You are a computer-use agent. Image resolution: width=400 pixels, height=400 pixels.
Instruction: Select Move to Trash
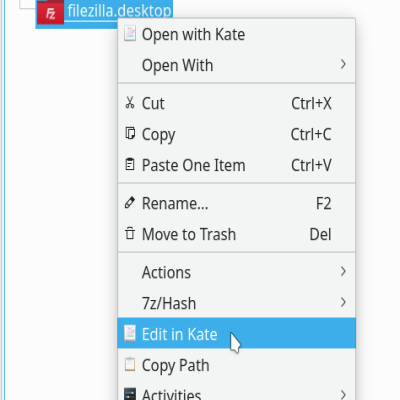tap(237, 234)
